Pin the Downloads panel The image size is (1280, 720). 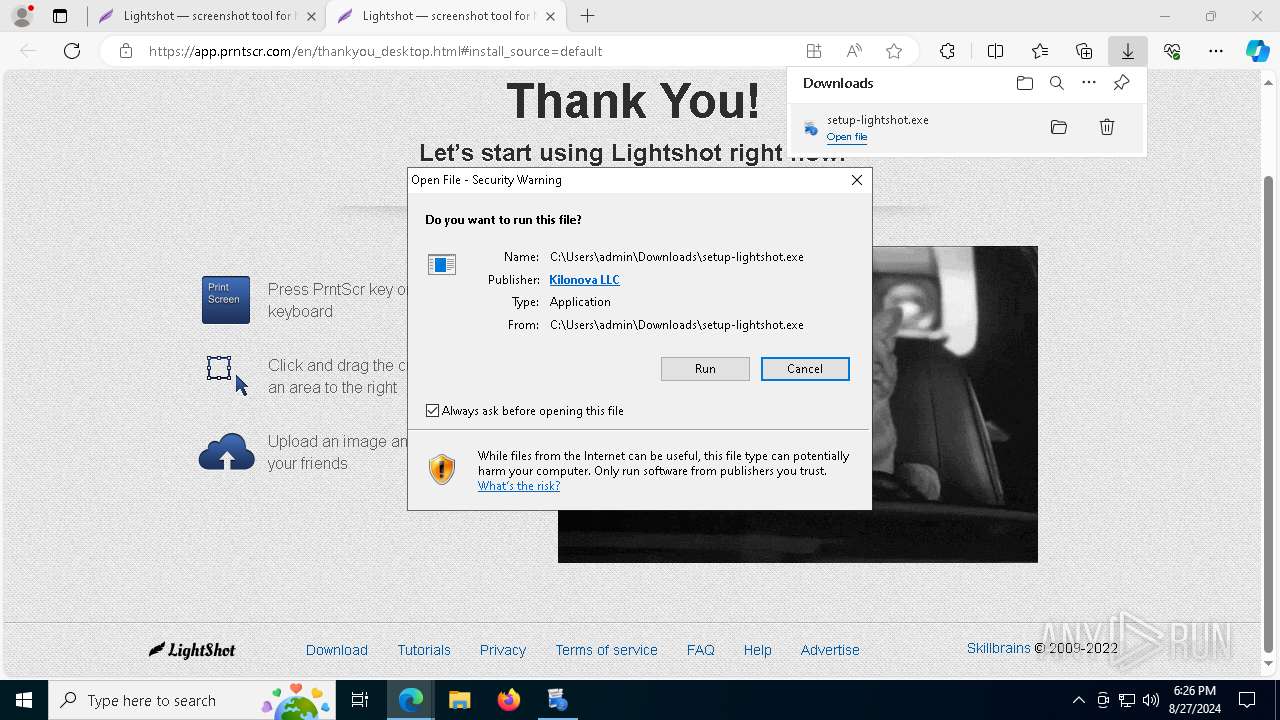[1121, 83]
